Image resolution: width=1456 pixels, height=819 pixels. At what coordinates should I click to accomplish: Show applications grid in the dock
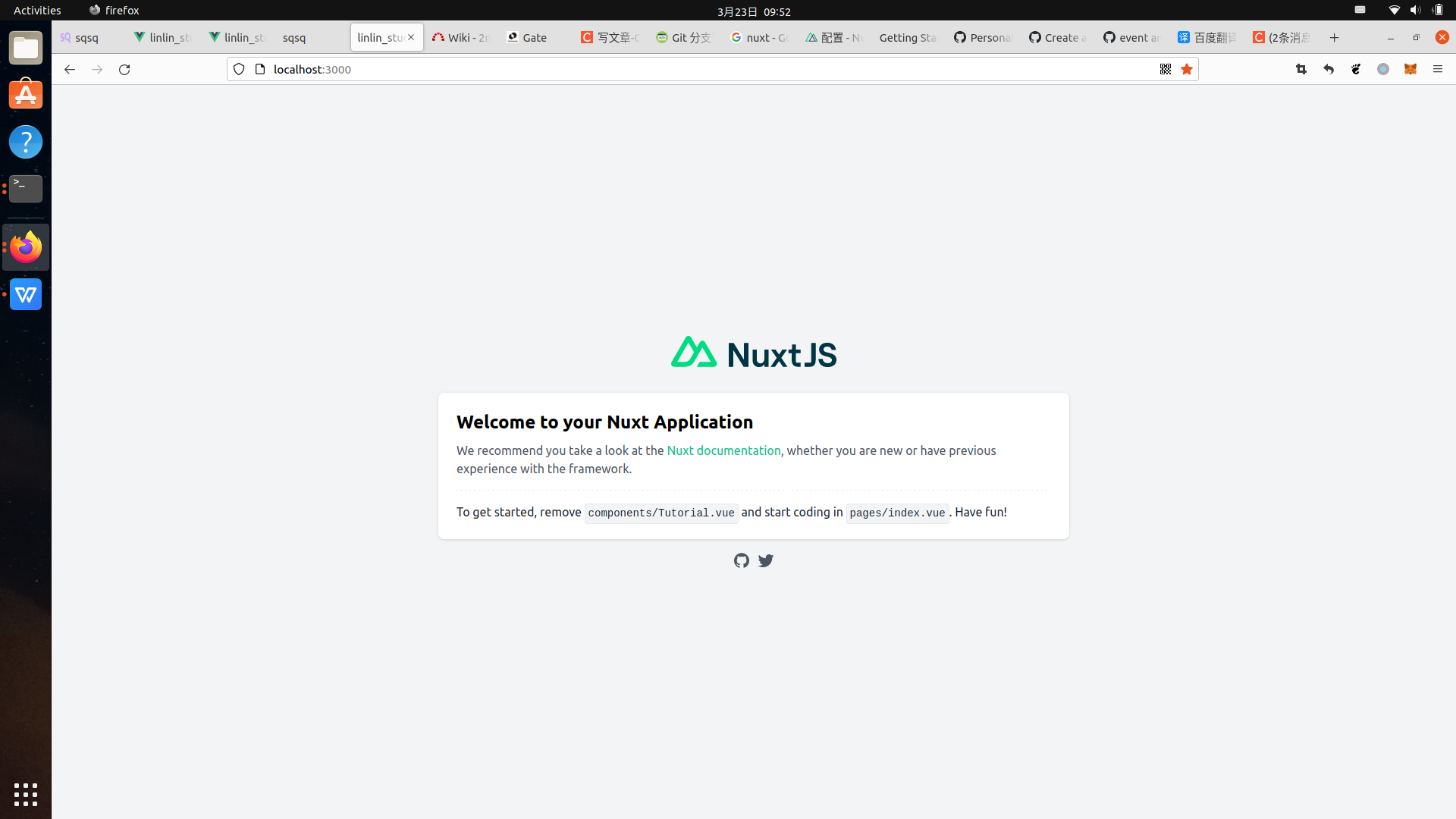point(26,794)
